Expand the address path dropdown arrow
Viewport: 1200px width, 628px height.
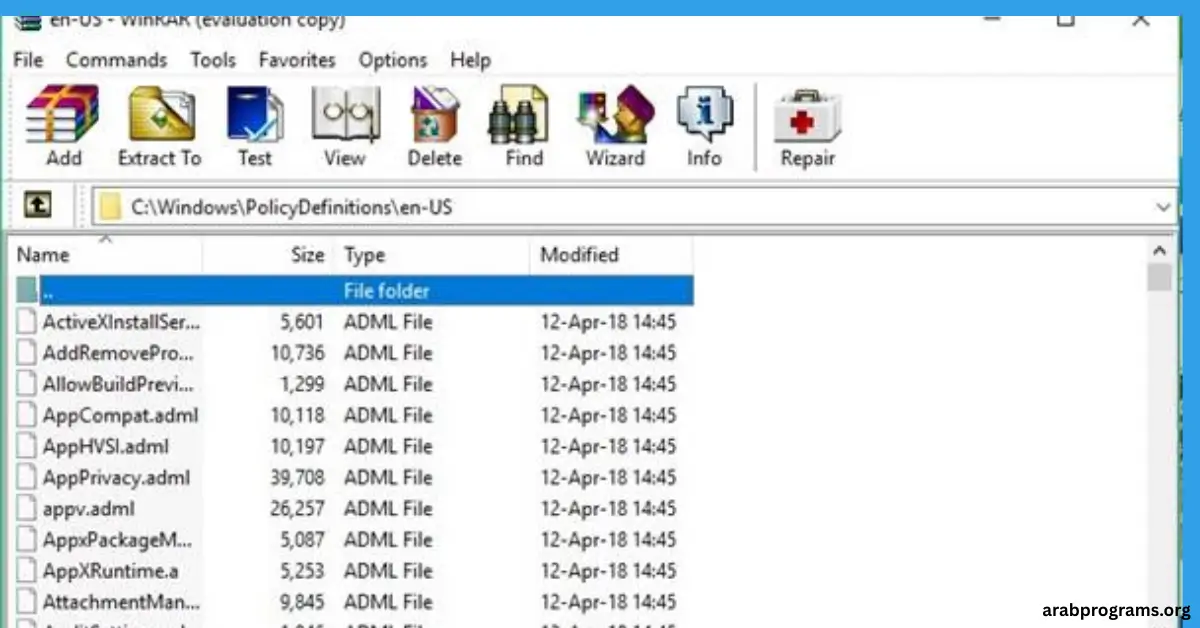click(1163, 207)
